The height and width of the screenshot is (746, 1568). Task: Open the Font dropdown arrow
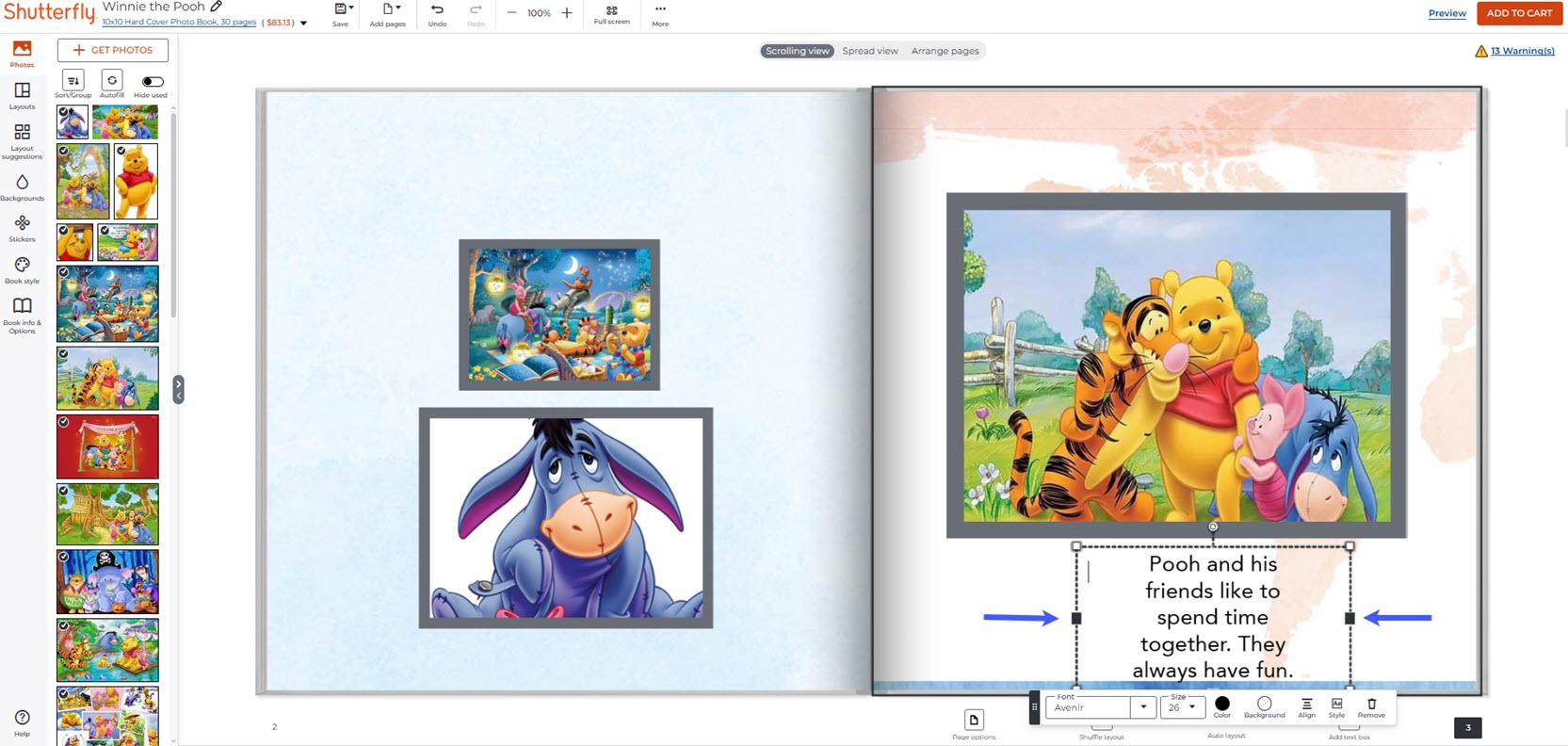point(1143,707)
